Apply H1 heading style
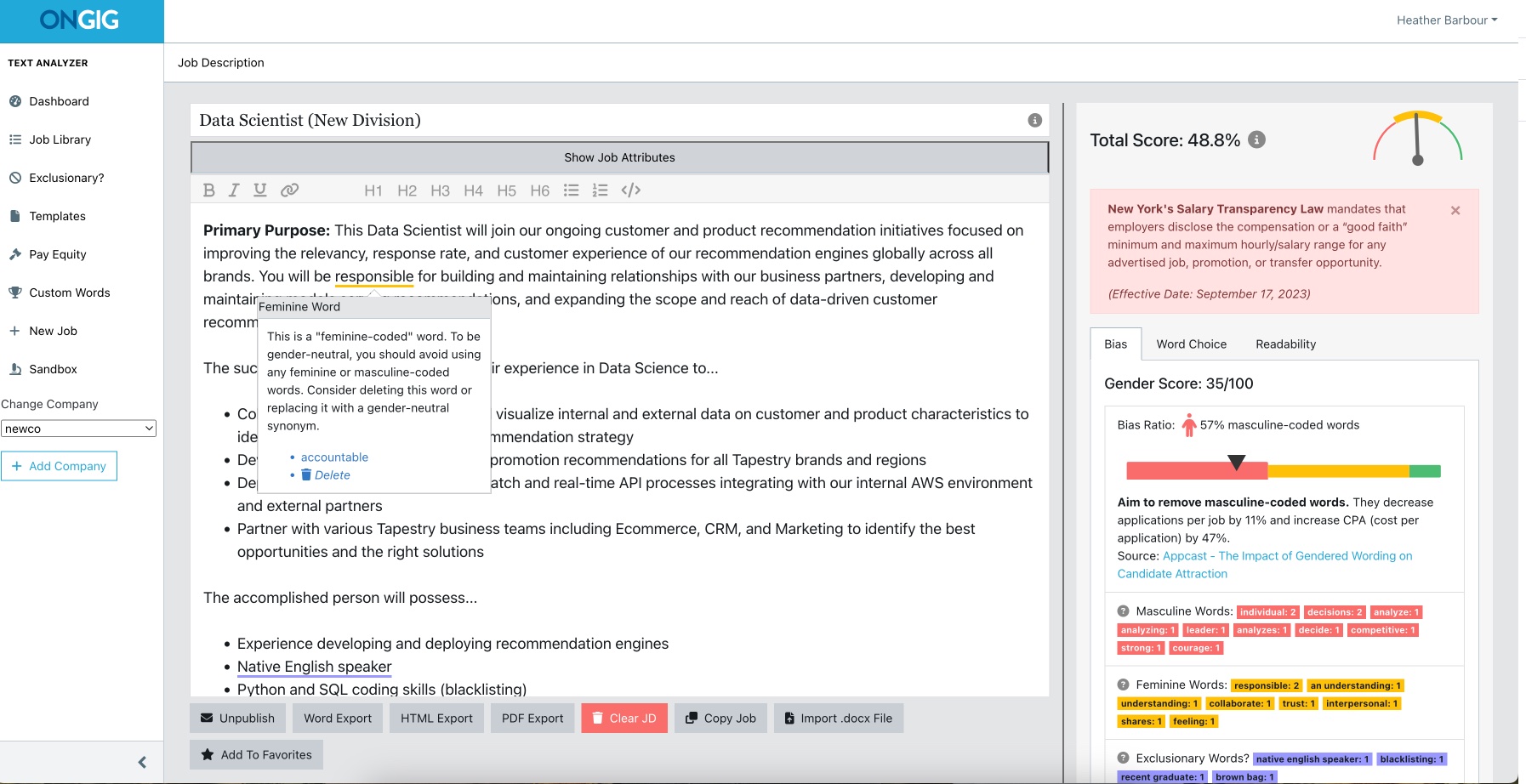The image size is (1526, 784). [x=373, y=190]
